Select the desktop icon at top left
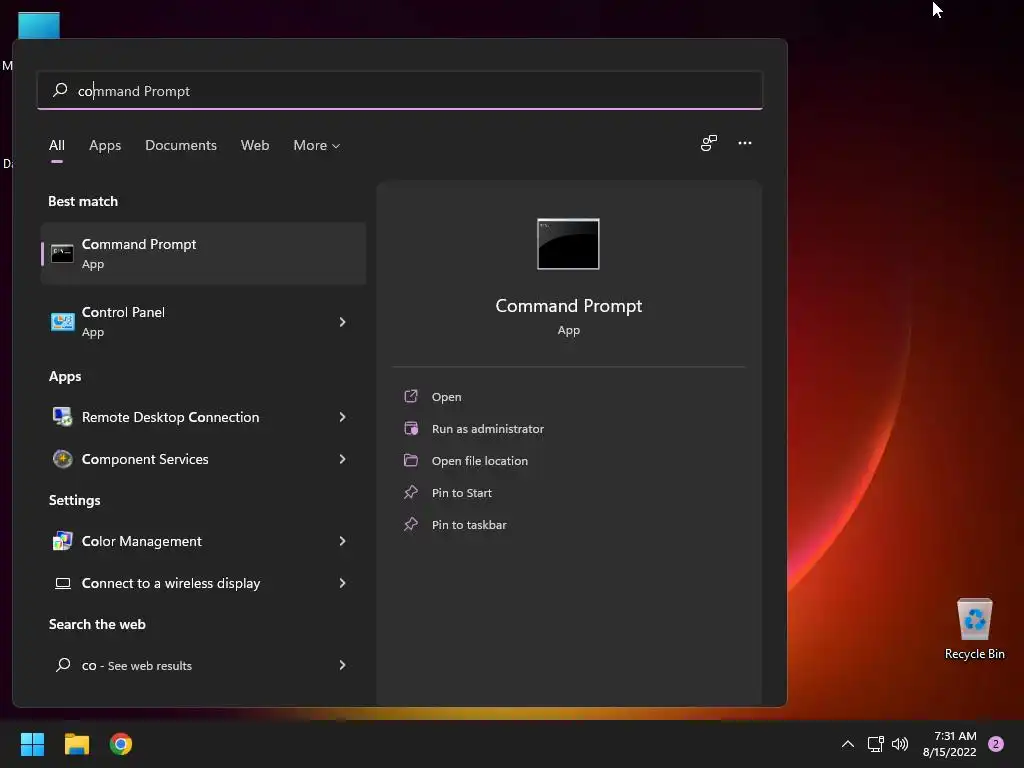Image resolution: width=1024 pixels, height=768 pixels. (x=39, y=25)
